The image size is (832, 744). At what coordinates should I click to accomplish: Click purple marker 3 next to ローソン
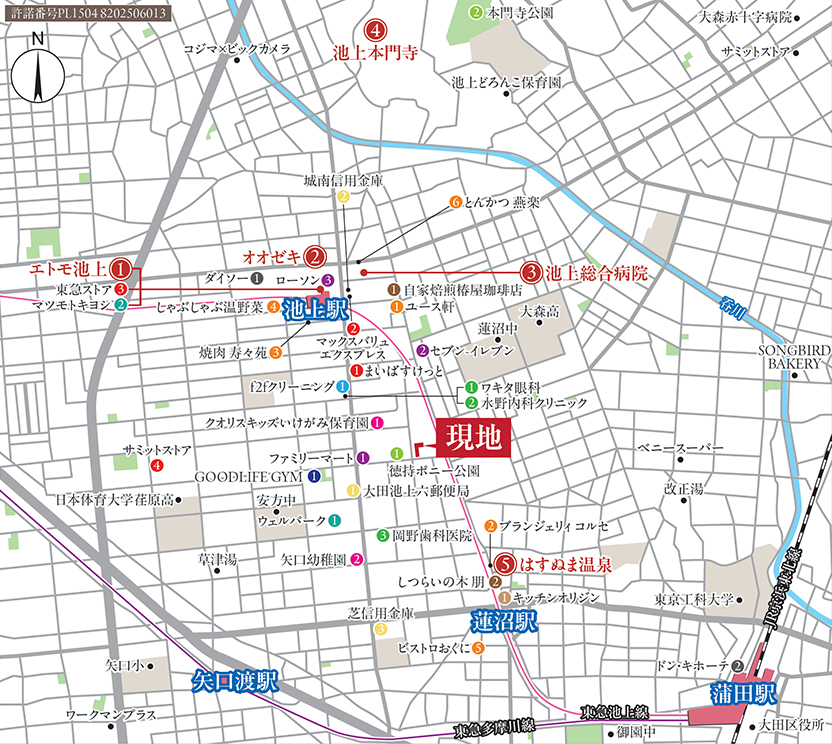pos(327,279)
